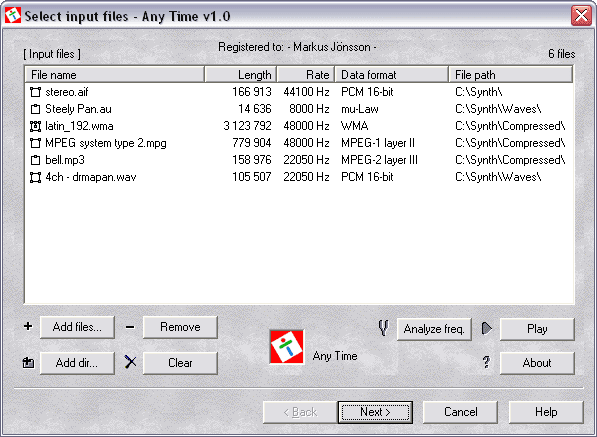597x437 pixels.
Task: Sort list by File name column header
Action: (115, 74)
